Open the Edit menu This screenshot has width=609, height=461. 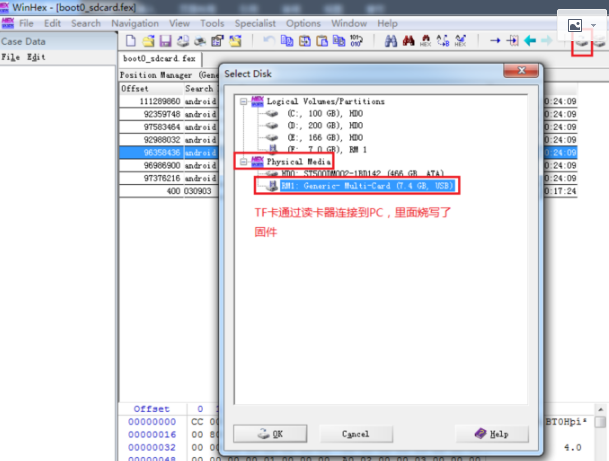[x=52, y=23]
